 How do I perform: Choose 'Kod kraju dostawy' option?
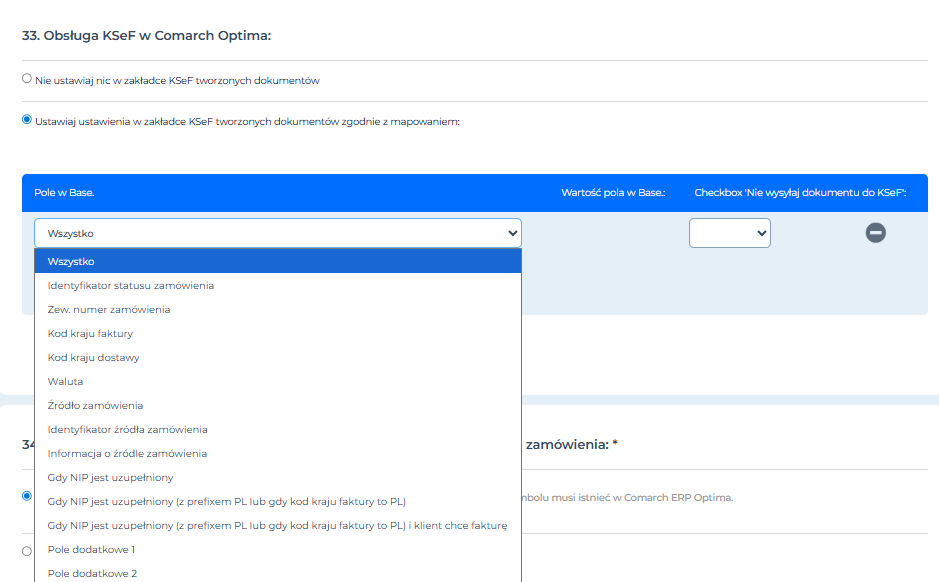pos(278,357)
